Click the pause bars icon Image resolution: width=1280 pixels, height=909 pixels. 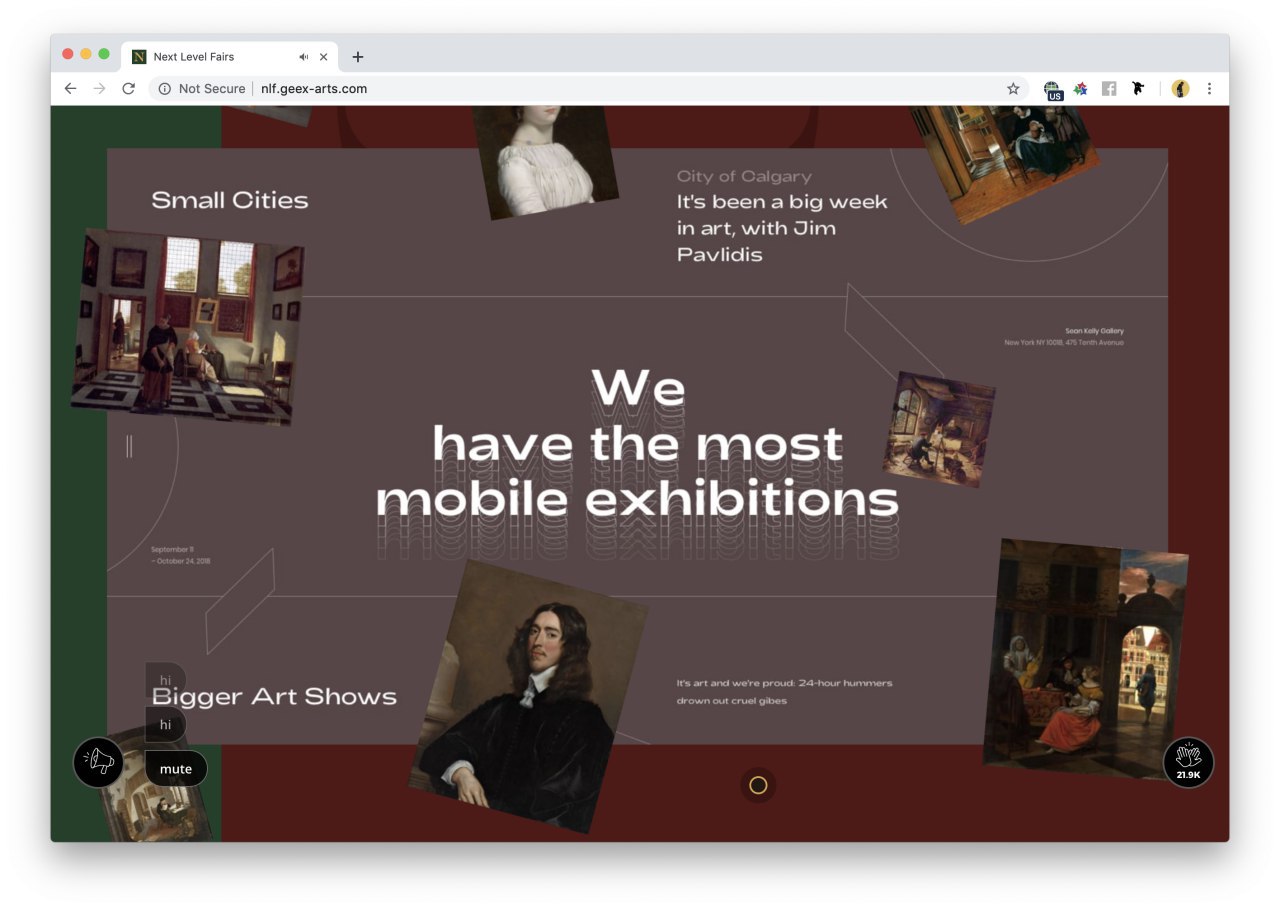[129, 446]
